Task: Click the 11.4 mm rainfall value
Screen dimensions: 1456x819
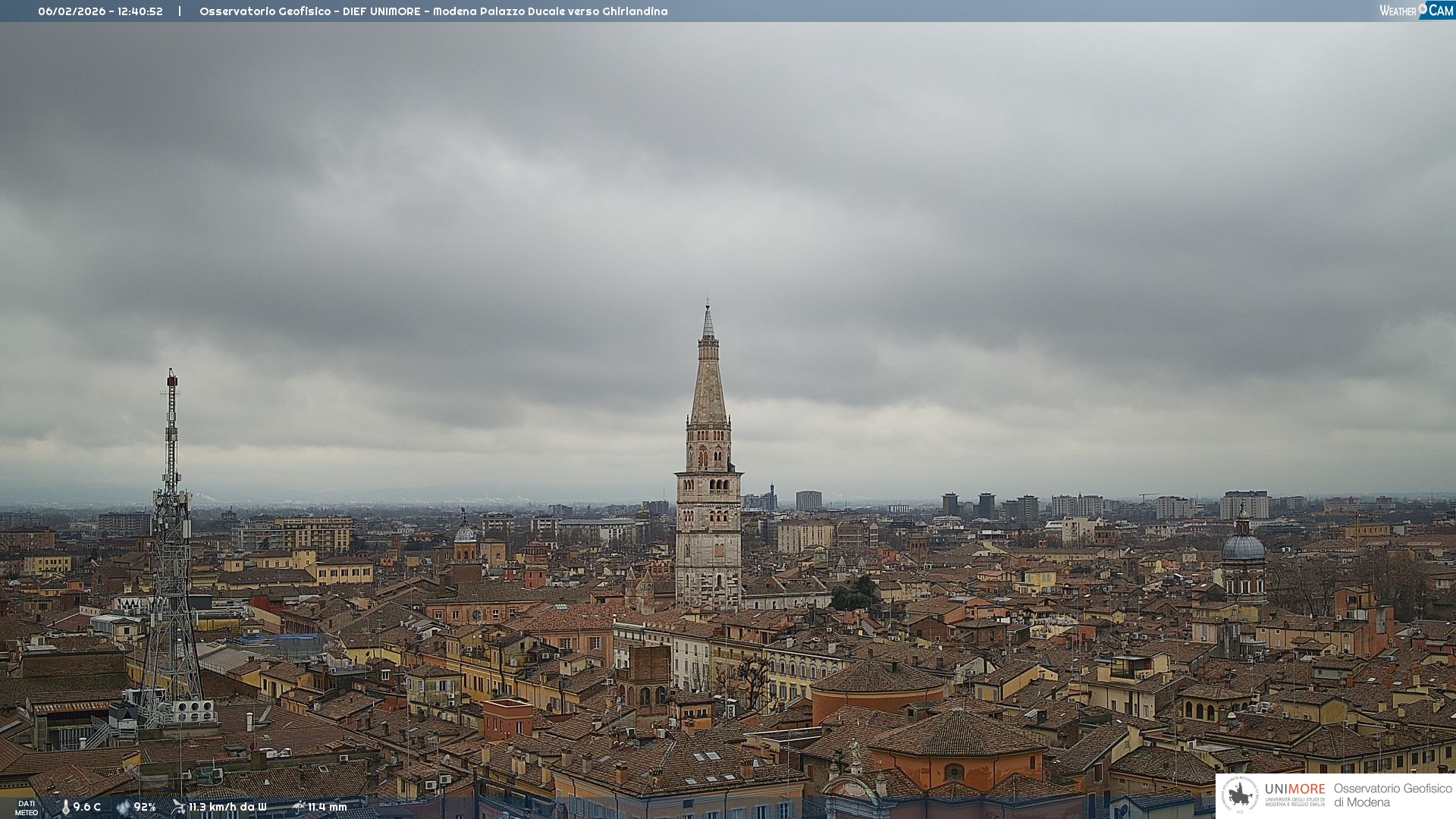Action: [x=327, y=807]
